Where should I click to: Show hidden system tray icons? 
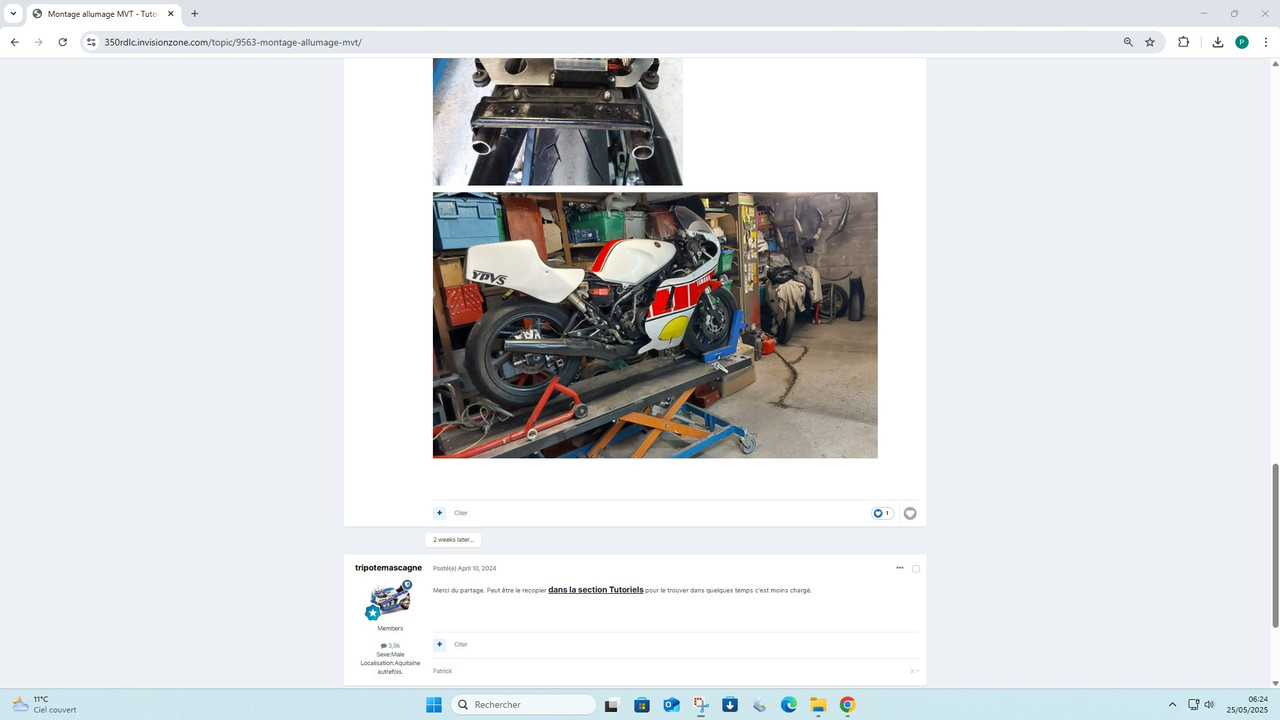point(1172,705)
